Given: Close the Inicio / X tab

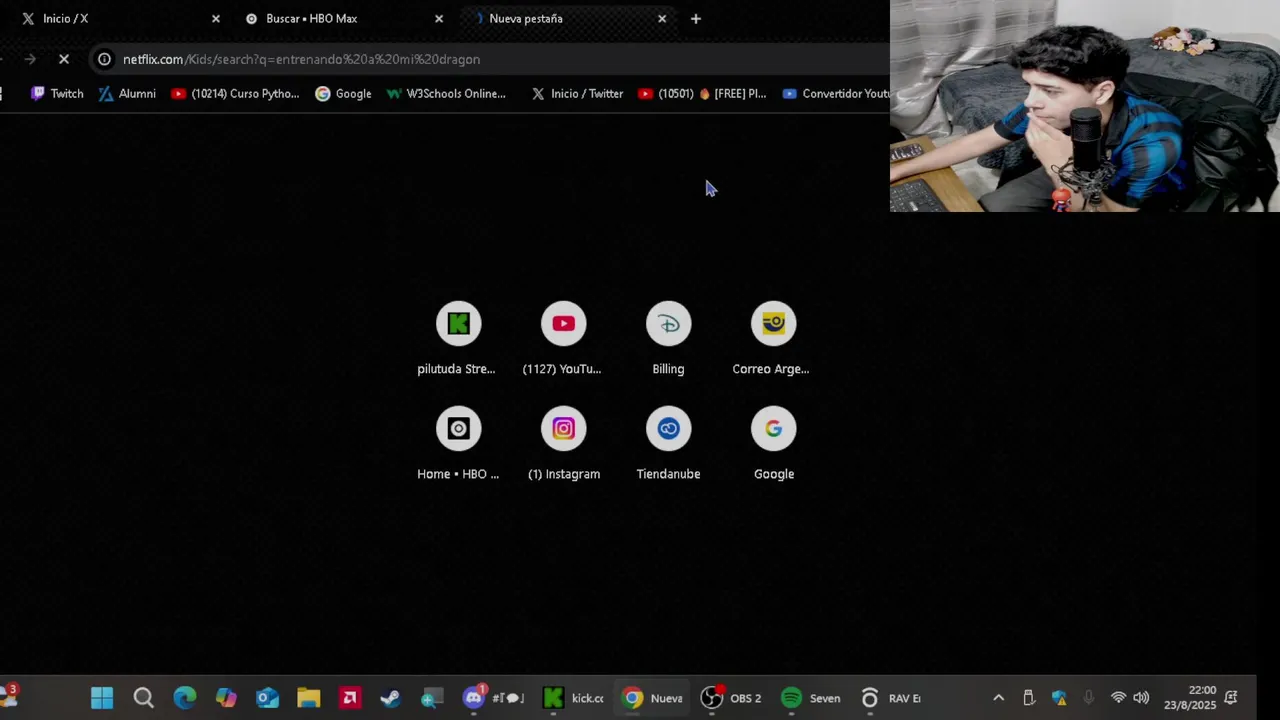Looking at the screenshot, I should click(215, 18).
